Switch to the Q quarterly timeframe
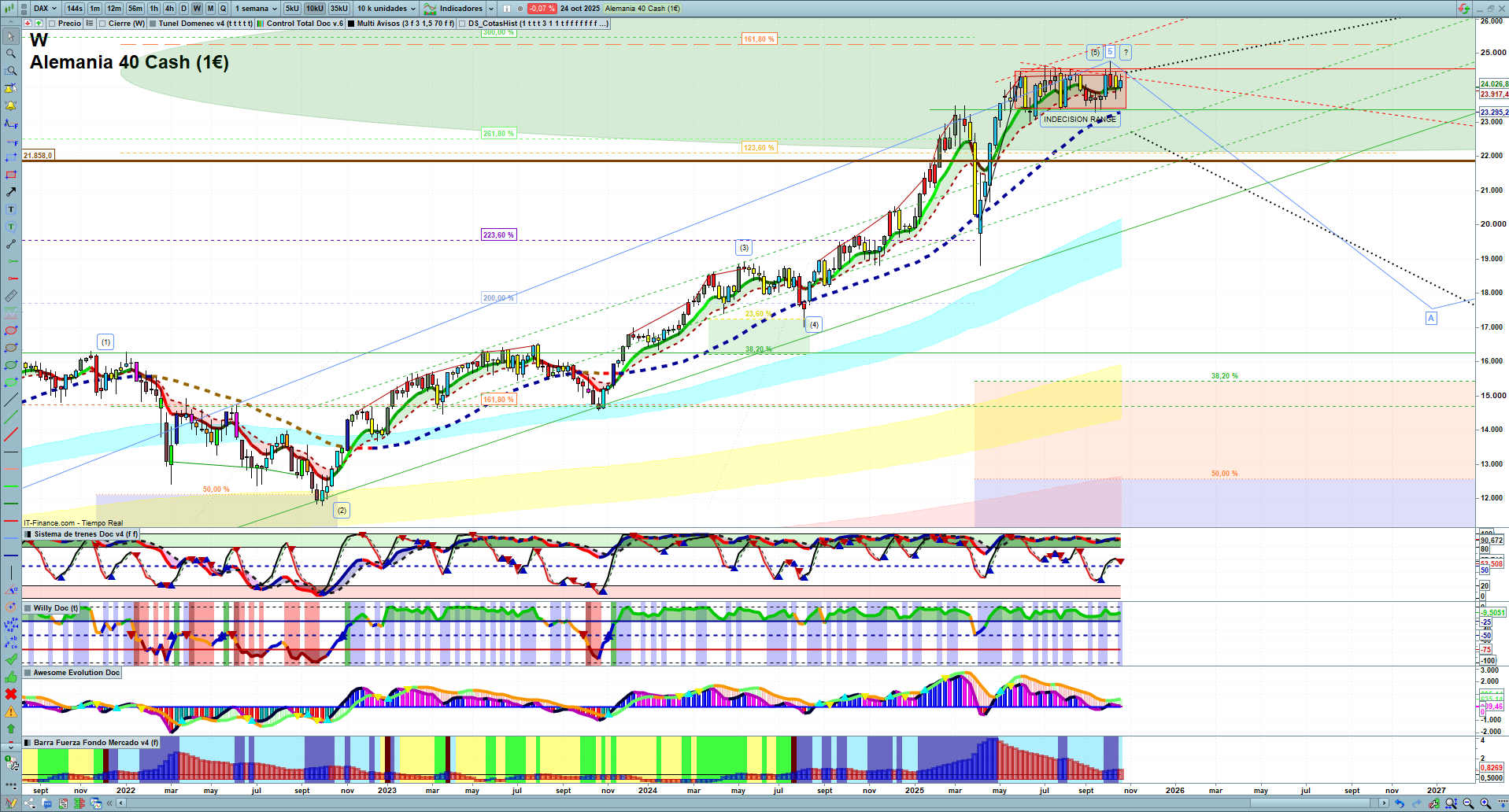 click(x=223, y=9)
